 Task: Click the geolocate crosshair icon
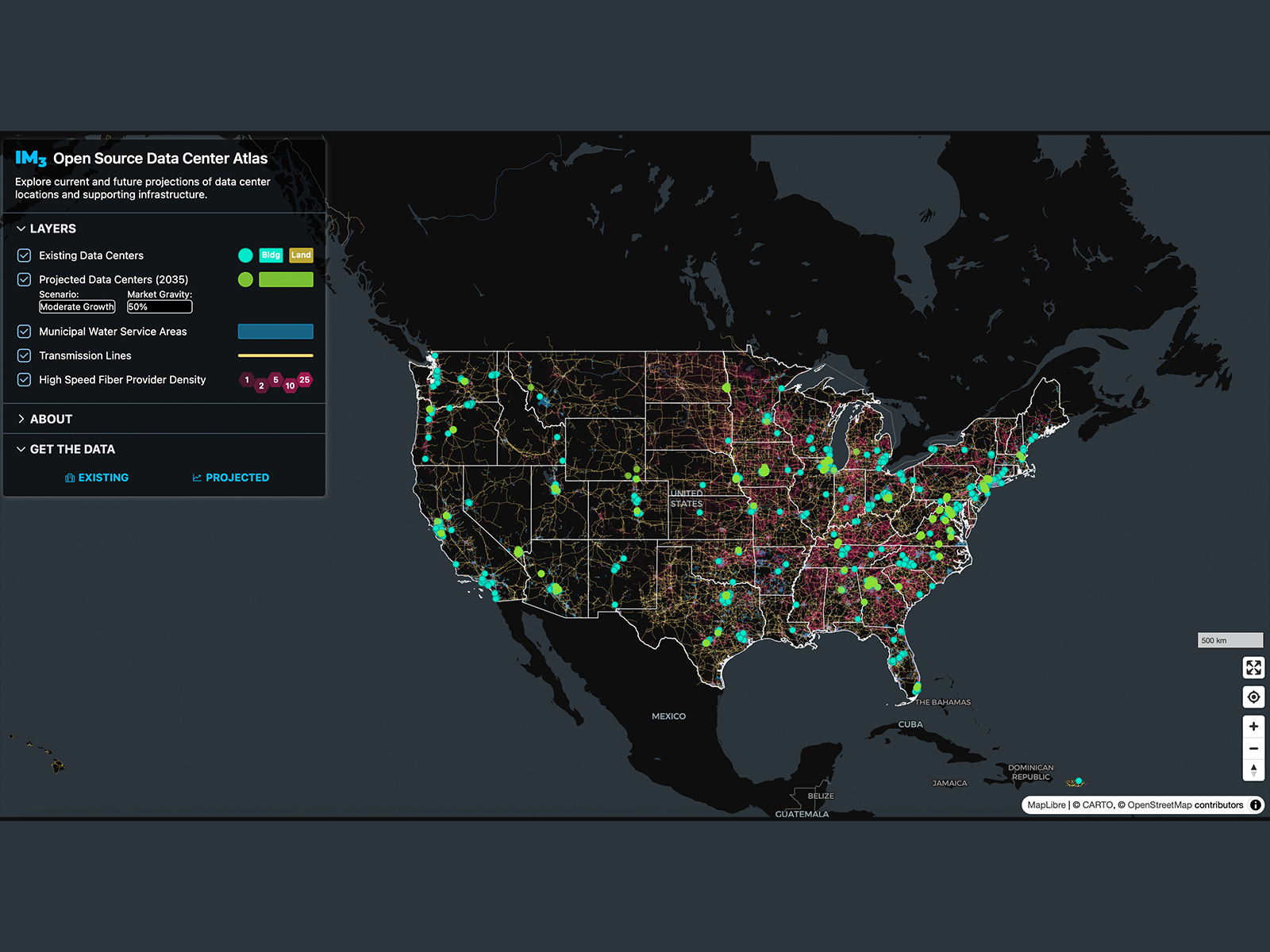click(x=1254, y=697)
